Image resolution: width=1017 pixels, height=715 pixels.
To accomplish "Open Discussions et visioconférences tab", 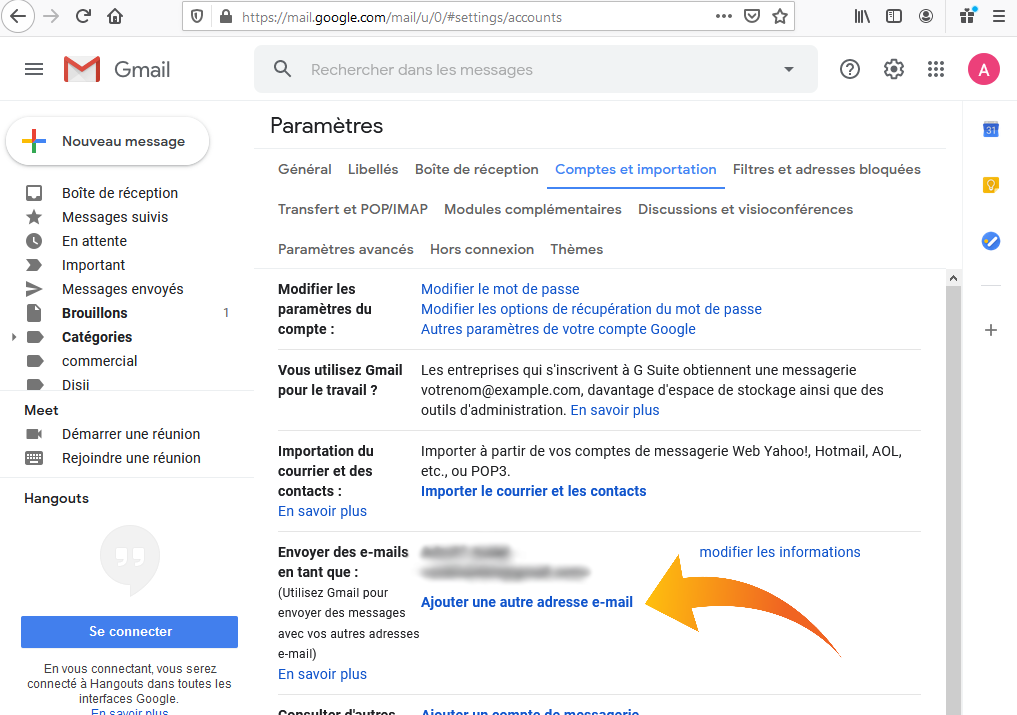I will pos(745,210).
